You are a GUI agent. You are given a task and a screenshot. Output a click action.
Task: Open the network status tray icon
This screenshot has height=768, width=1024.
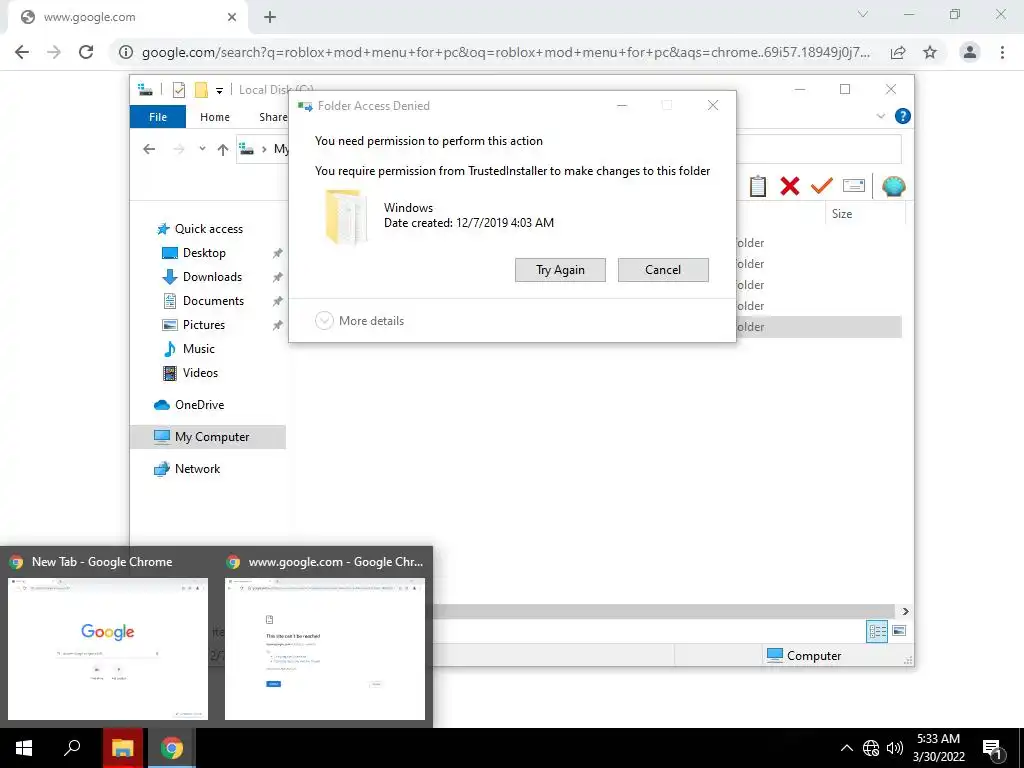tap(871, 748)
